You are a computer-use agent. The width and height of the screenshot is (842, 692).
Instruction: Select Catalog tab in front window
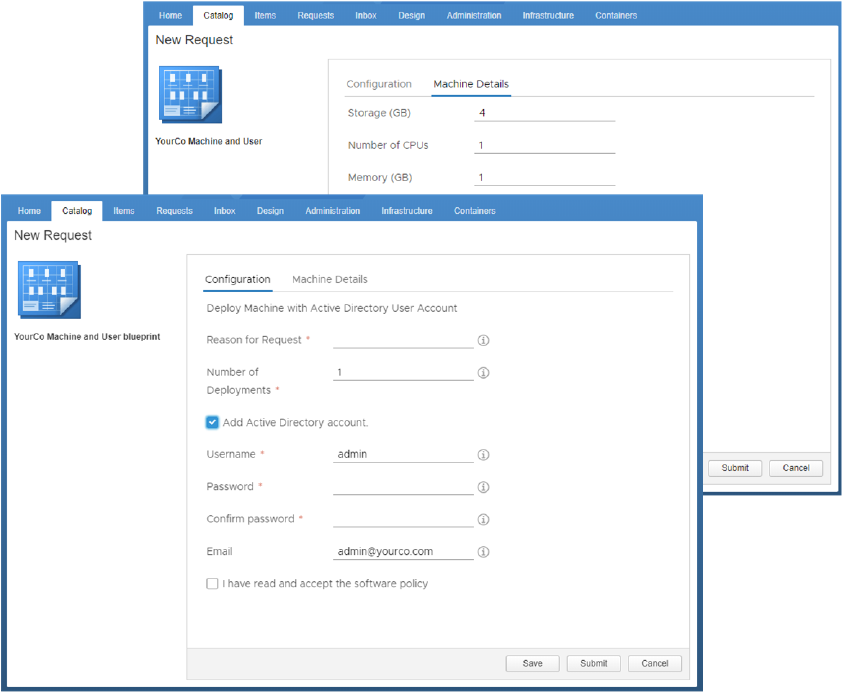tap(77, 211)
